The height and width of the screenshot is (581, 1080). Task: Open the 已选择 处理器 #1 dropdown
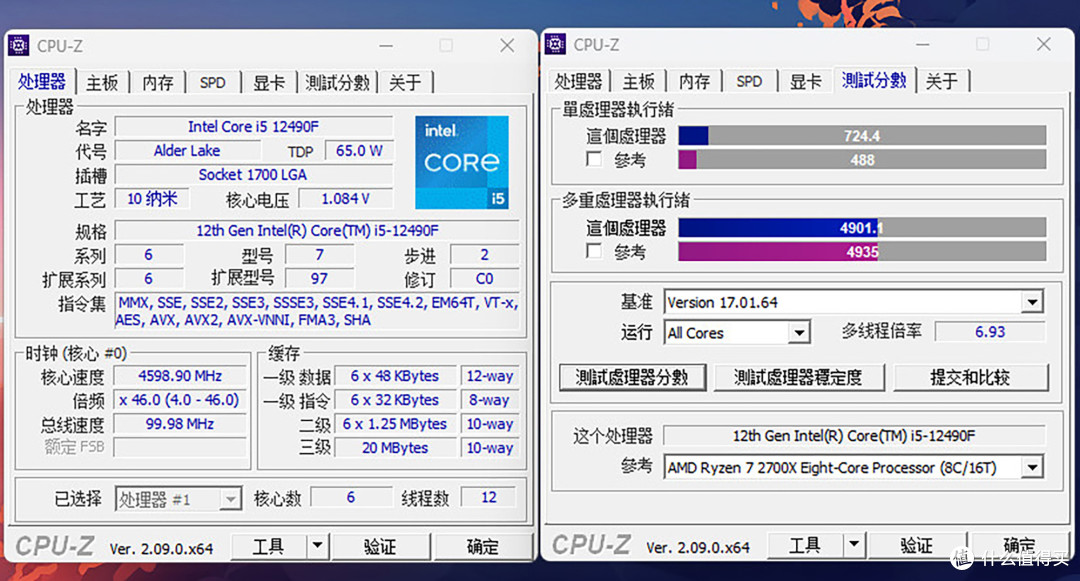pos(231,499)
